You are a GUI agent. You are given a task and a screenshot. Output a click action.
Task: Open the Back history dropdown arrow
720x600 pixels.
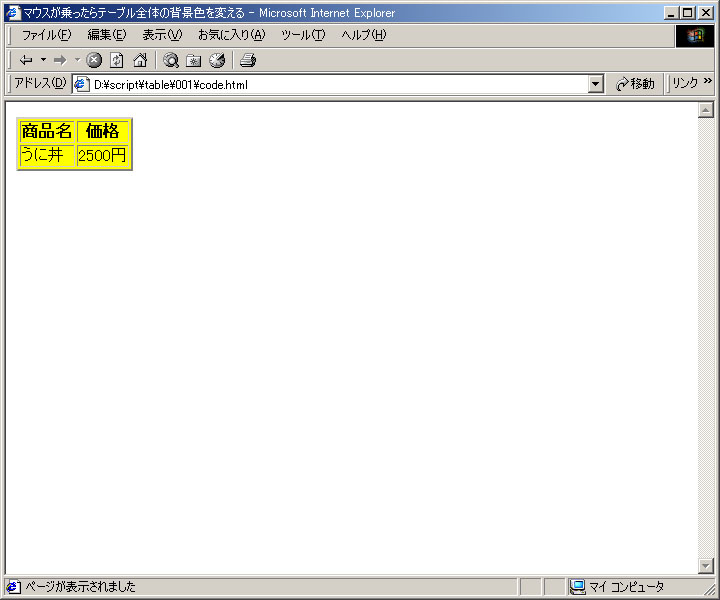[43, 60]
